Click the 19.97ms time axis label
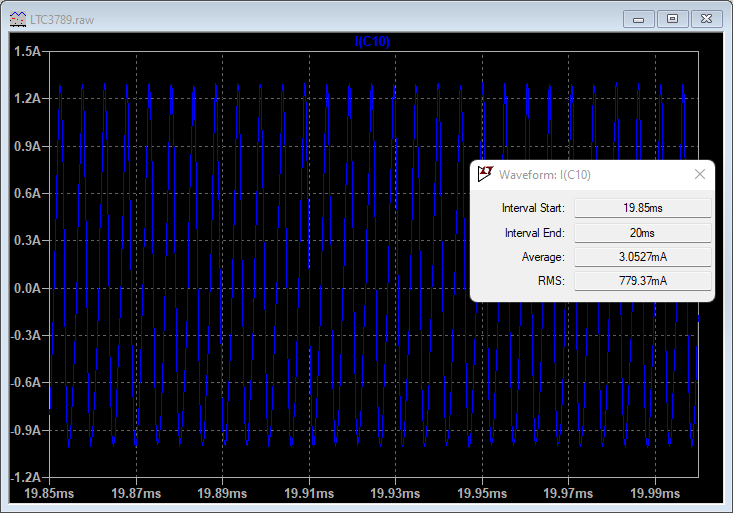Screen dimensions: 733x513 coord(568,493)
